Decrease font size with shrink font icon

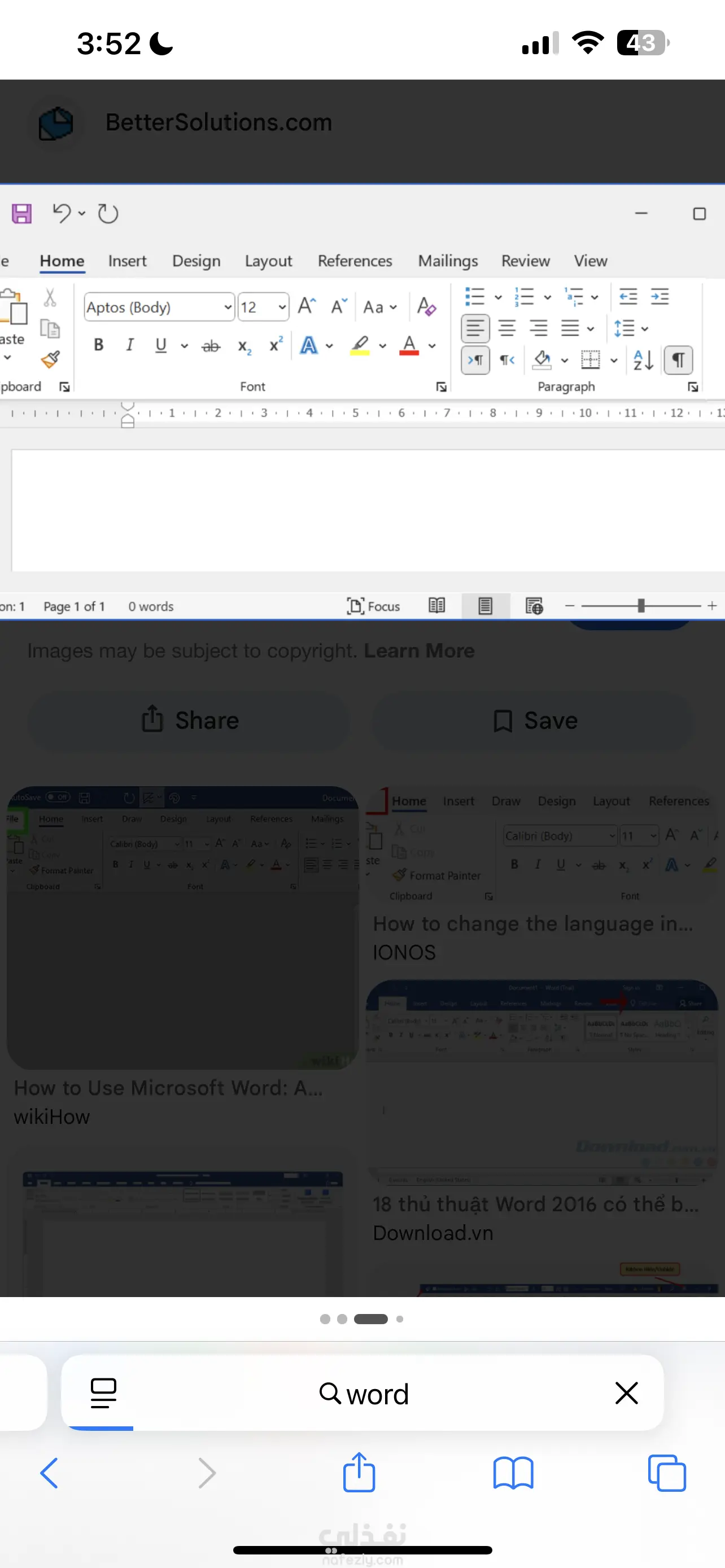tap(339, 306)
